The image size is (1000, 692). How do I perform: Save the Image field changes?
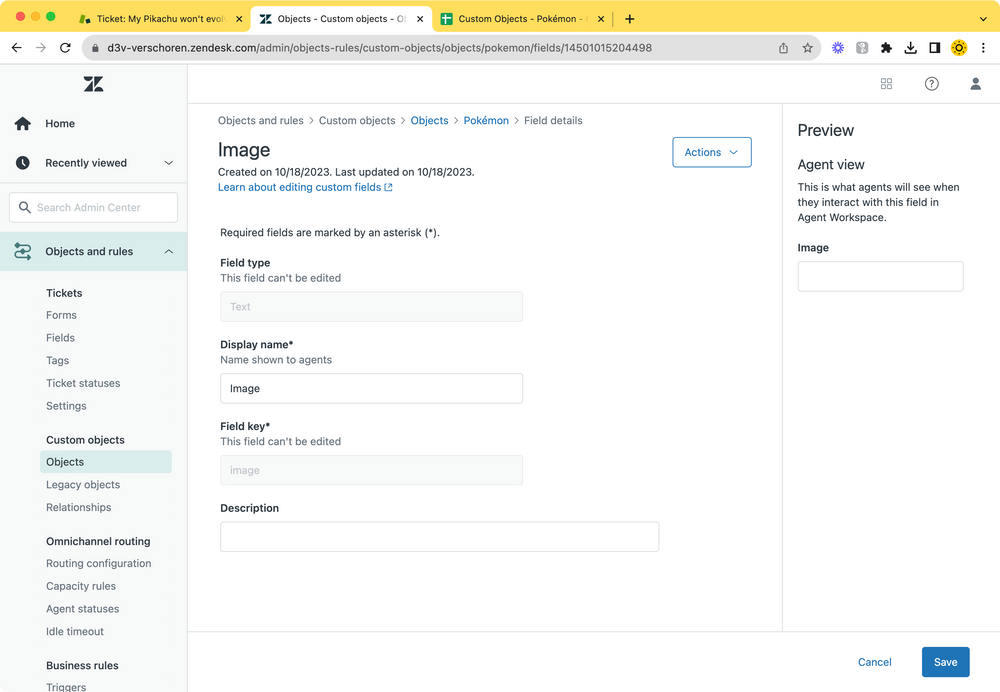coord(945,662)
